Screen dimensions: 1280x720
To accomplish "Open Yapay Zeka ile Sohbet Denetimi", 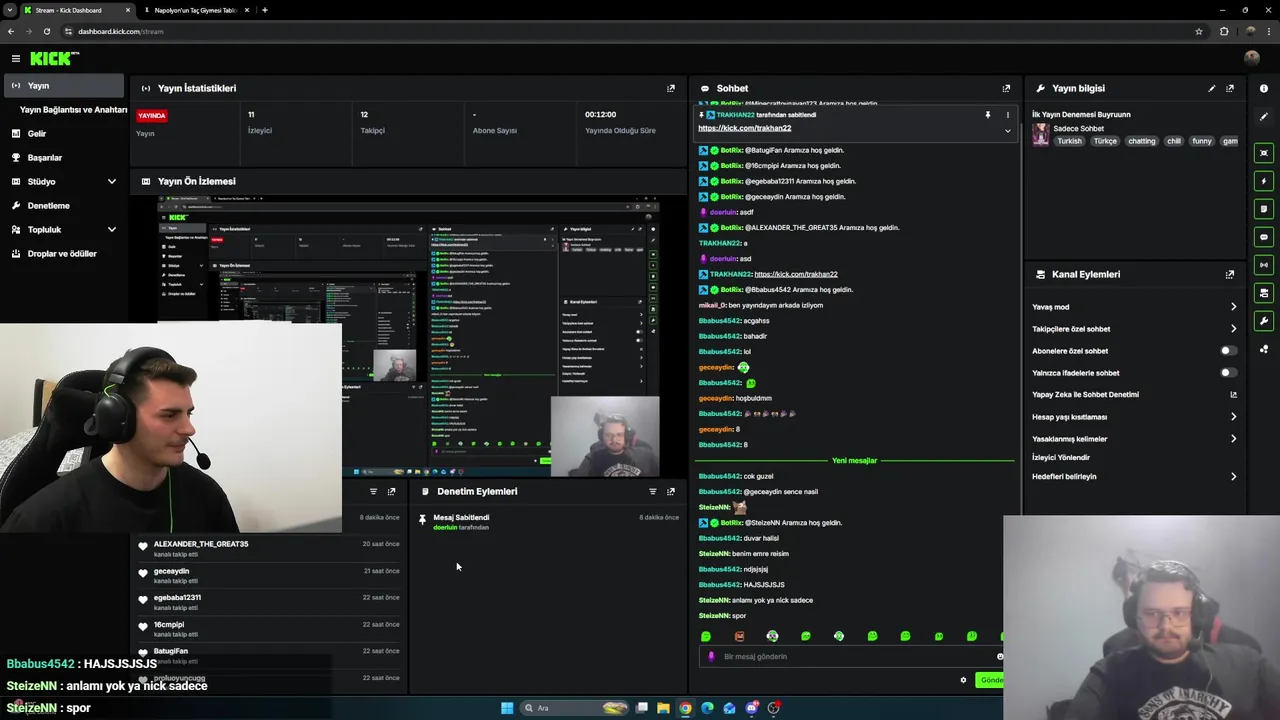I will pyautogui.click(x=1134, y=395).
